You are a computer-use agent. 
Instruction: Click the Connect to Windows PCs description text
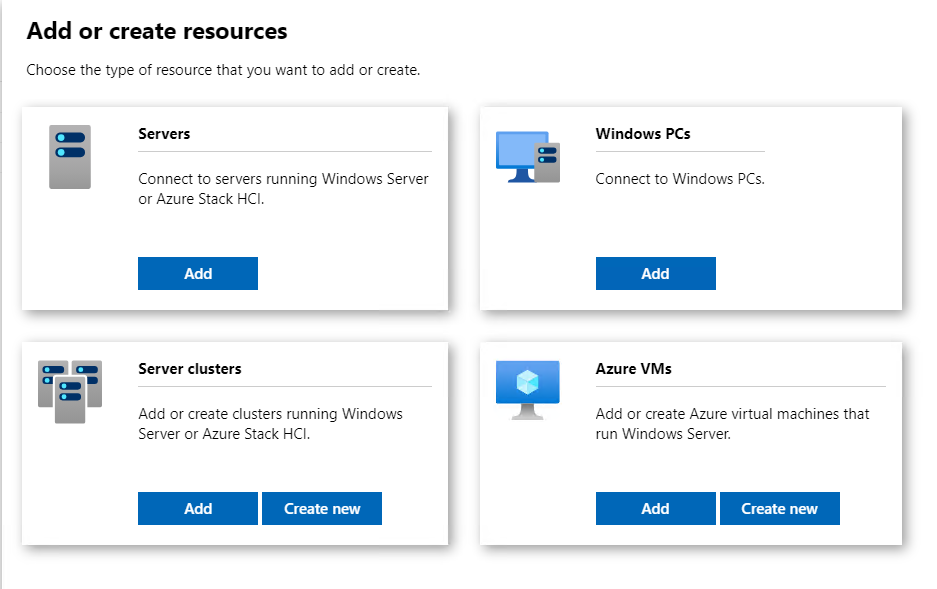click(680, 177)
